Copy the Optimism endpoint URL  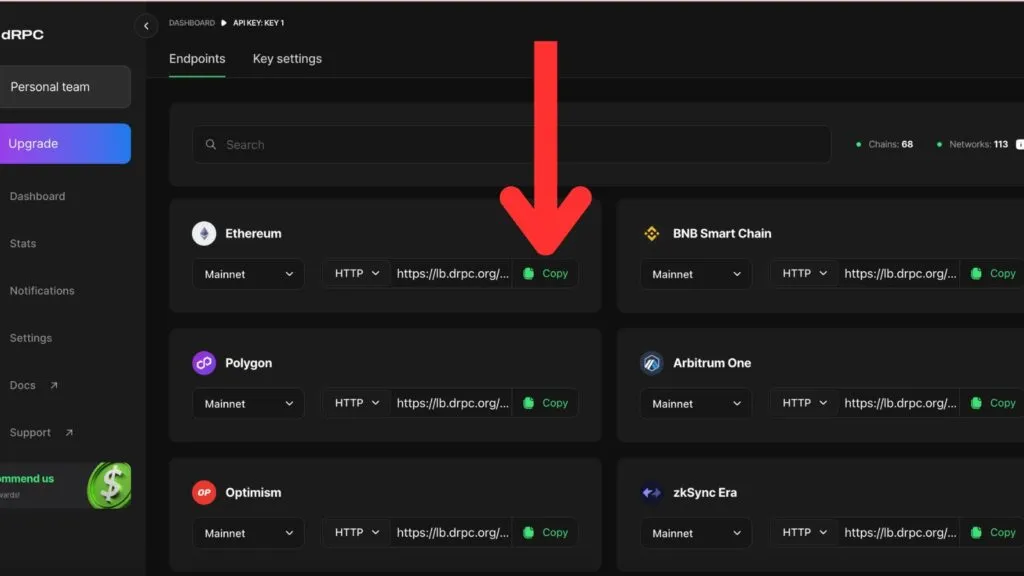[546, 532]
